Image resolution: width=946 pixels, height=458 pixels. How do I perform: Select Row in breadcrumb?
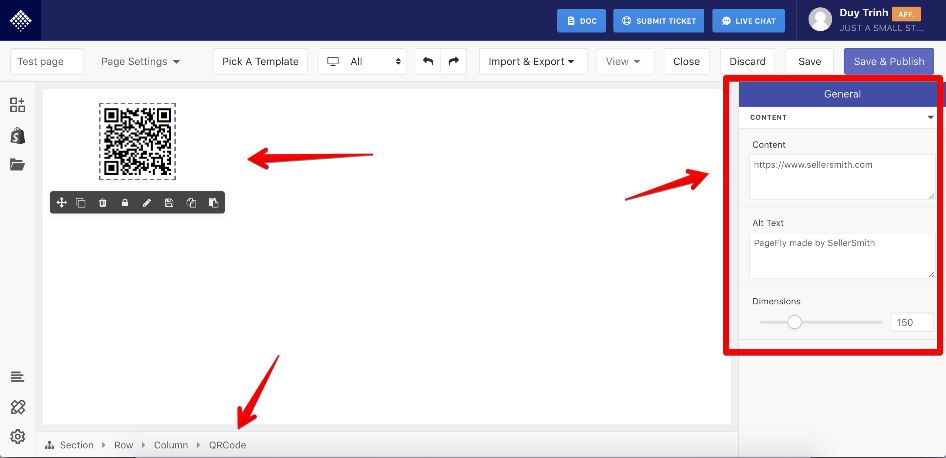pyautogui.click(x=124, y=445)
